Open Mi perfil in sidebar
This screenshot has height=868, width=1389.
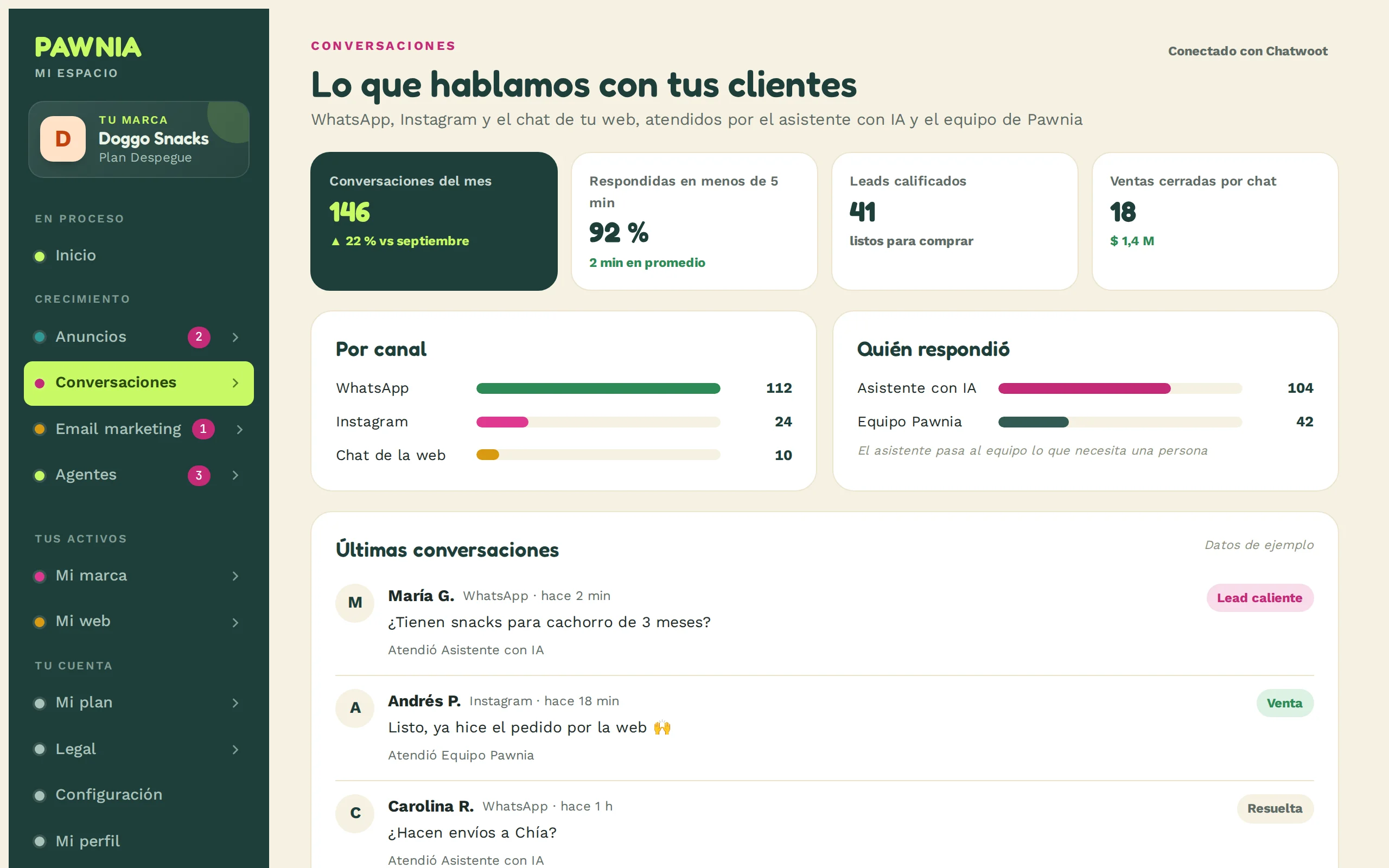point(138,841)
